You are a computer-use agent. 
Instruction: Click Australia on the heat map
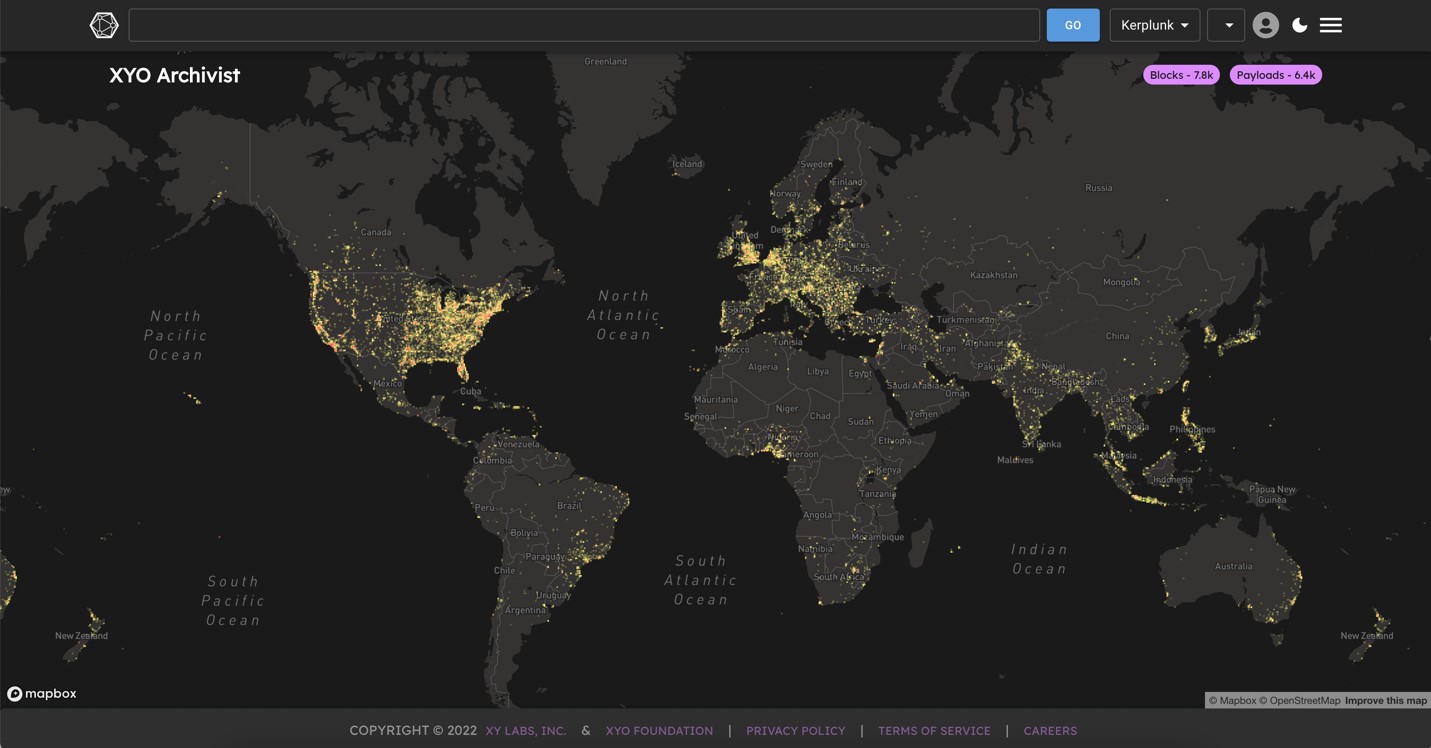click(1232, 566)
